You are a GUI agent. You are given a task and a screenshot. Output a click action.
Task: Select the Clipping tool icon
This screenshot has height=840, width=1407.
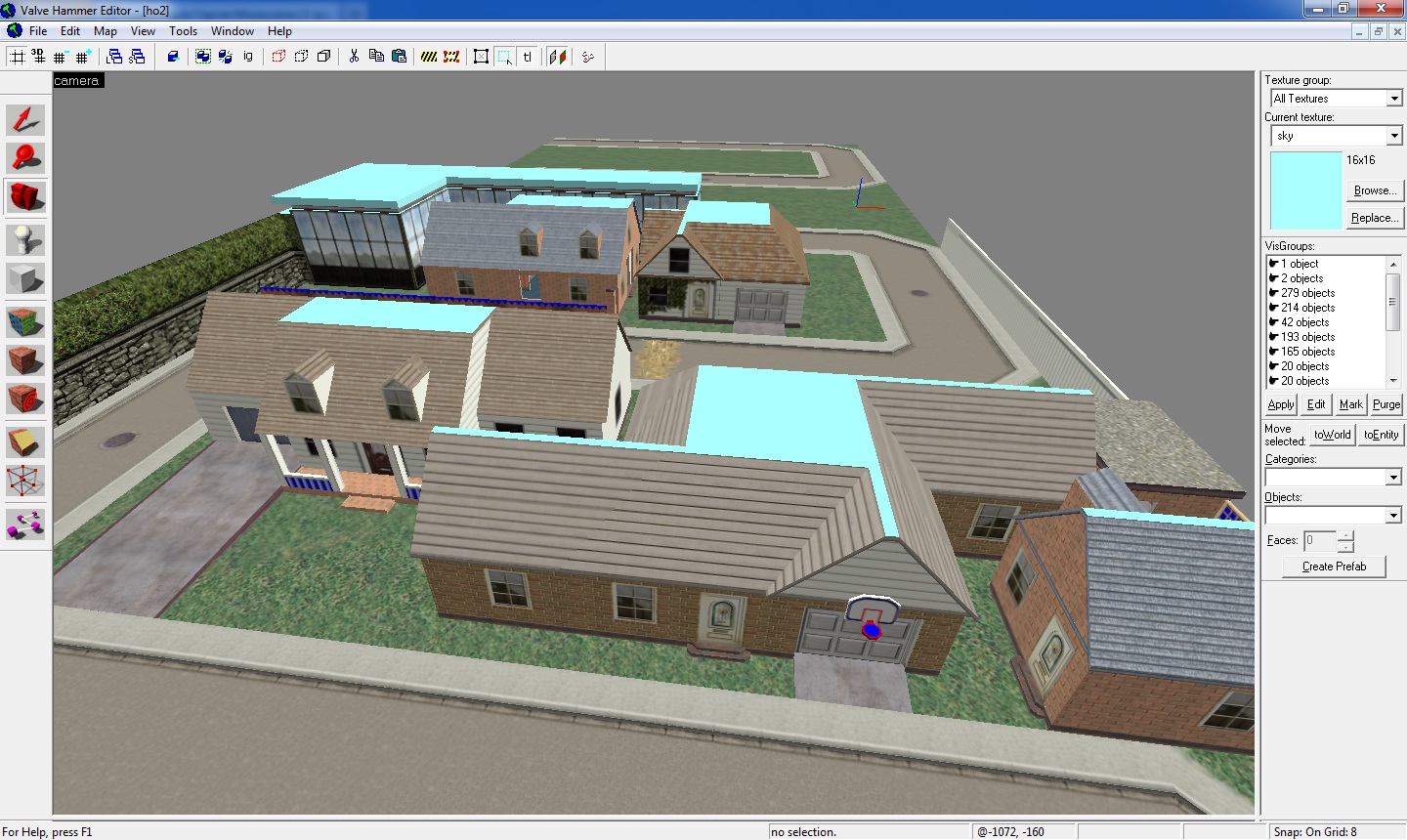pyautogui.click(x=25, y=442)
